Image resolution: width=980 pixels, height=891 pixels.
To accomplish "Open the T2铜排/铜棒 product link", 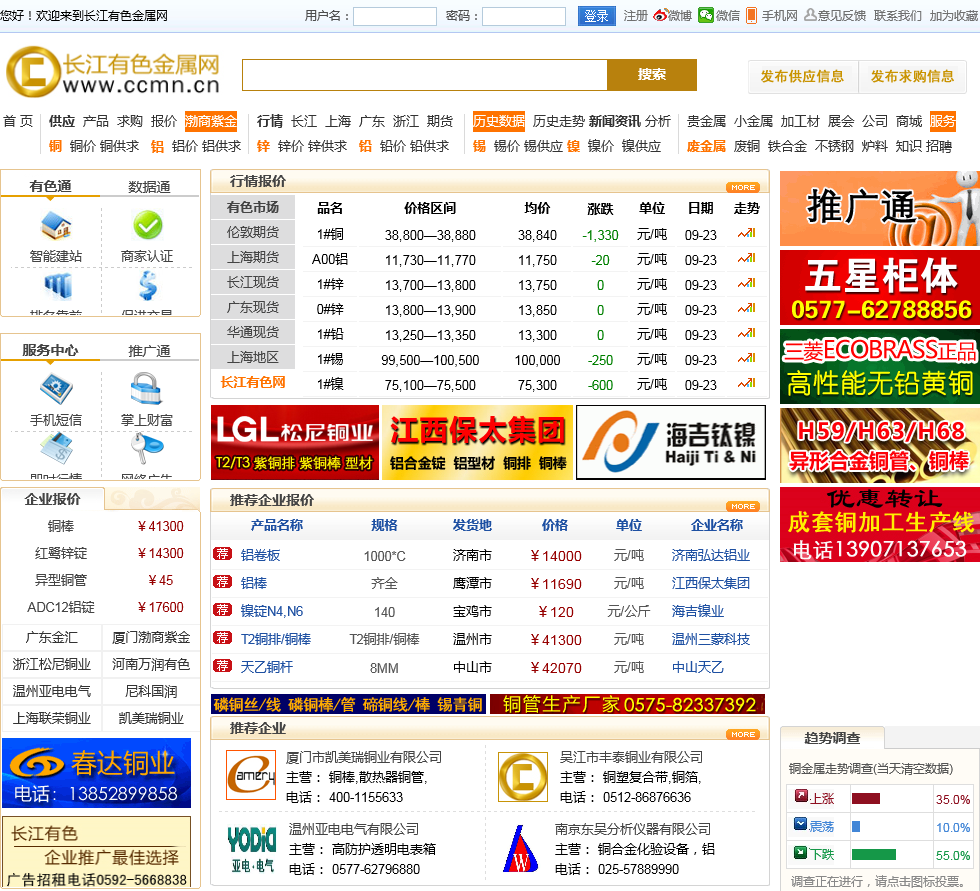I will [x=276, y=639].
